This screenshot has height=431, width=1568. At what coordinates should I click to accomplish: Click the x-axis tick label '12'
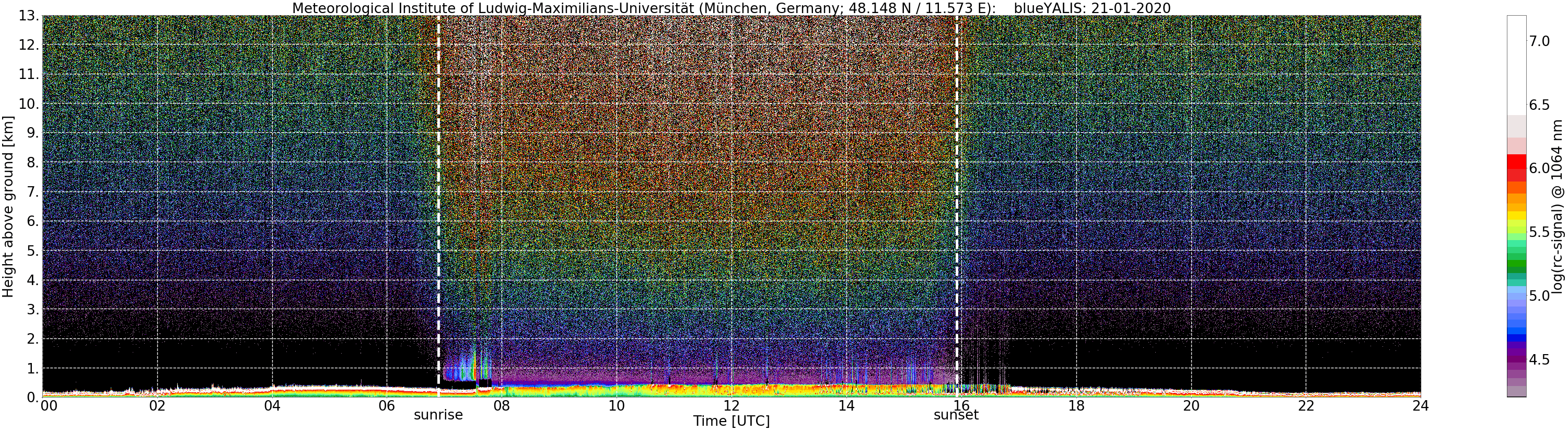pyautogui.click(x=731, y=406)
